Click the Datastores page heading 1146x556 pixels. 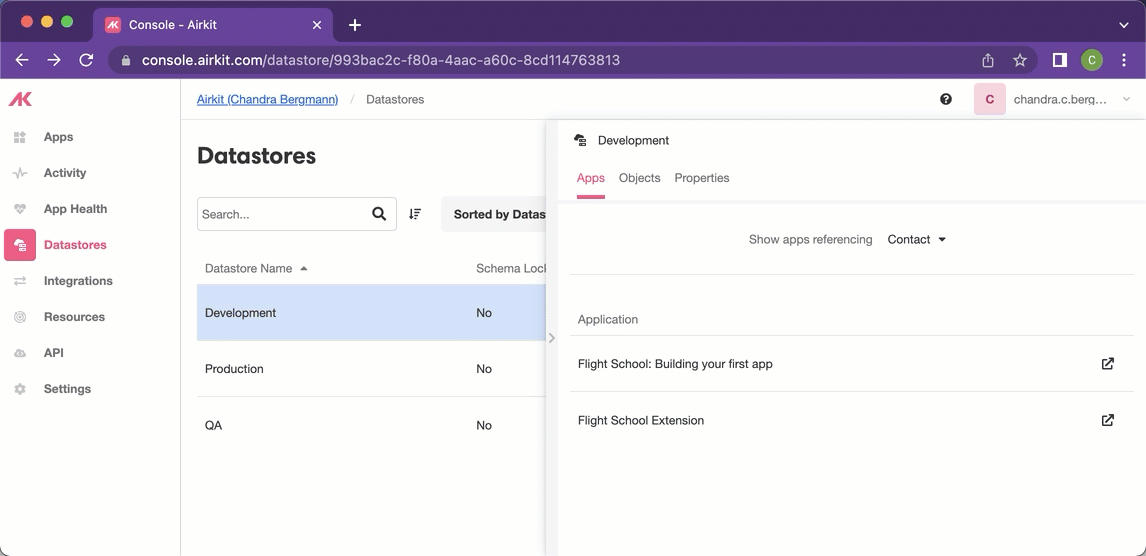click(x=257, y=156)
